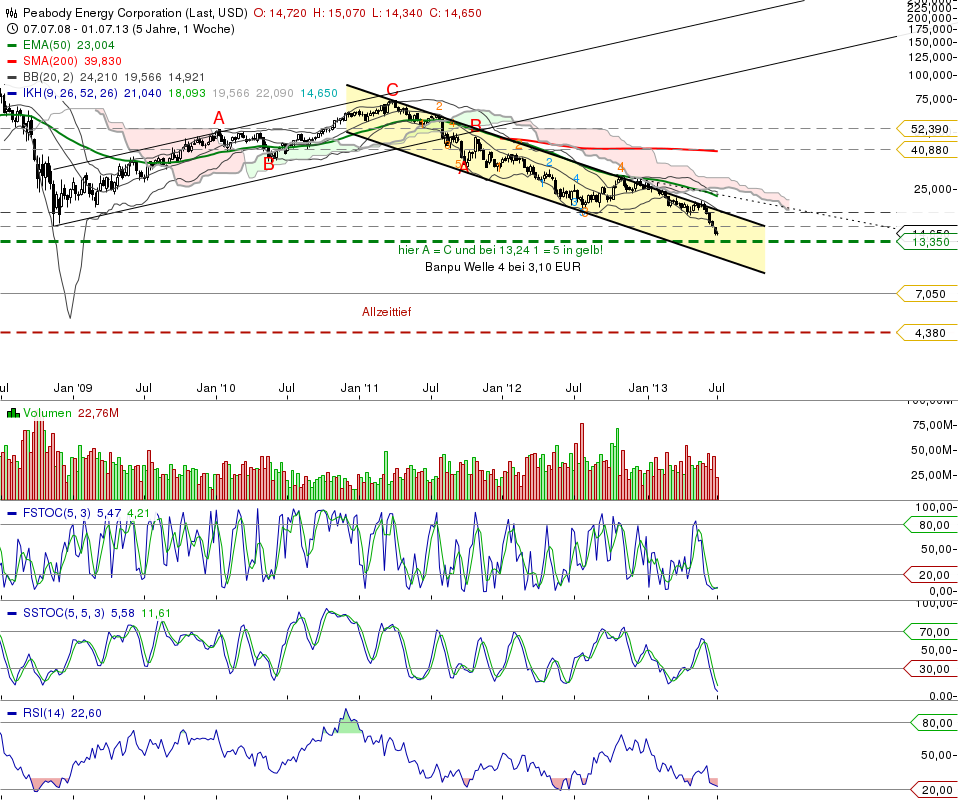The image size is (958, 800).
Task: Click the green 'hier A = C' annotation text
Action: (500, 250)
